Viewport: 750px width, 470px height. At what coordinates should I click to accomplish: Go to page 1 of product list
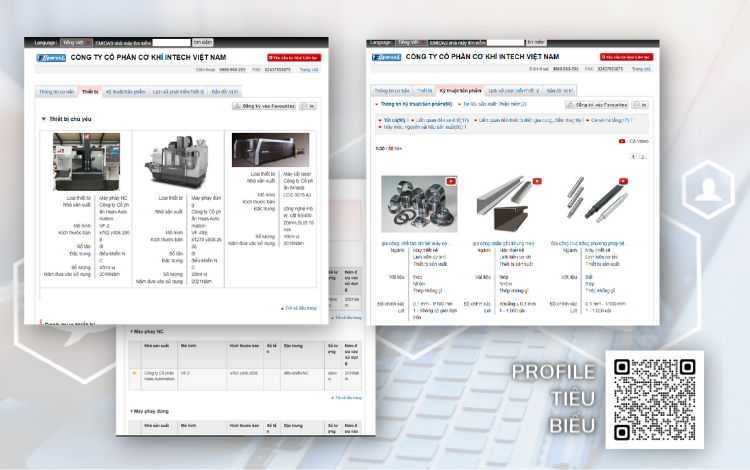633,157
